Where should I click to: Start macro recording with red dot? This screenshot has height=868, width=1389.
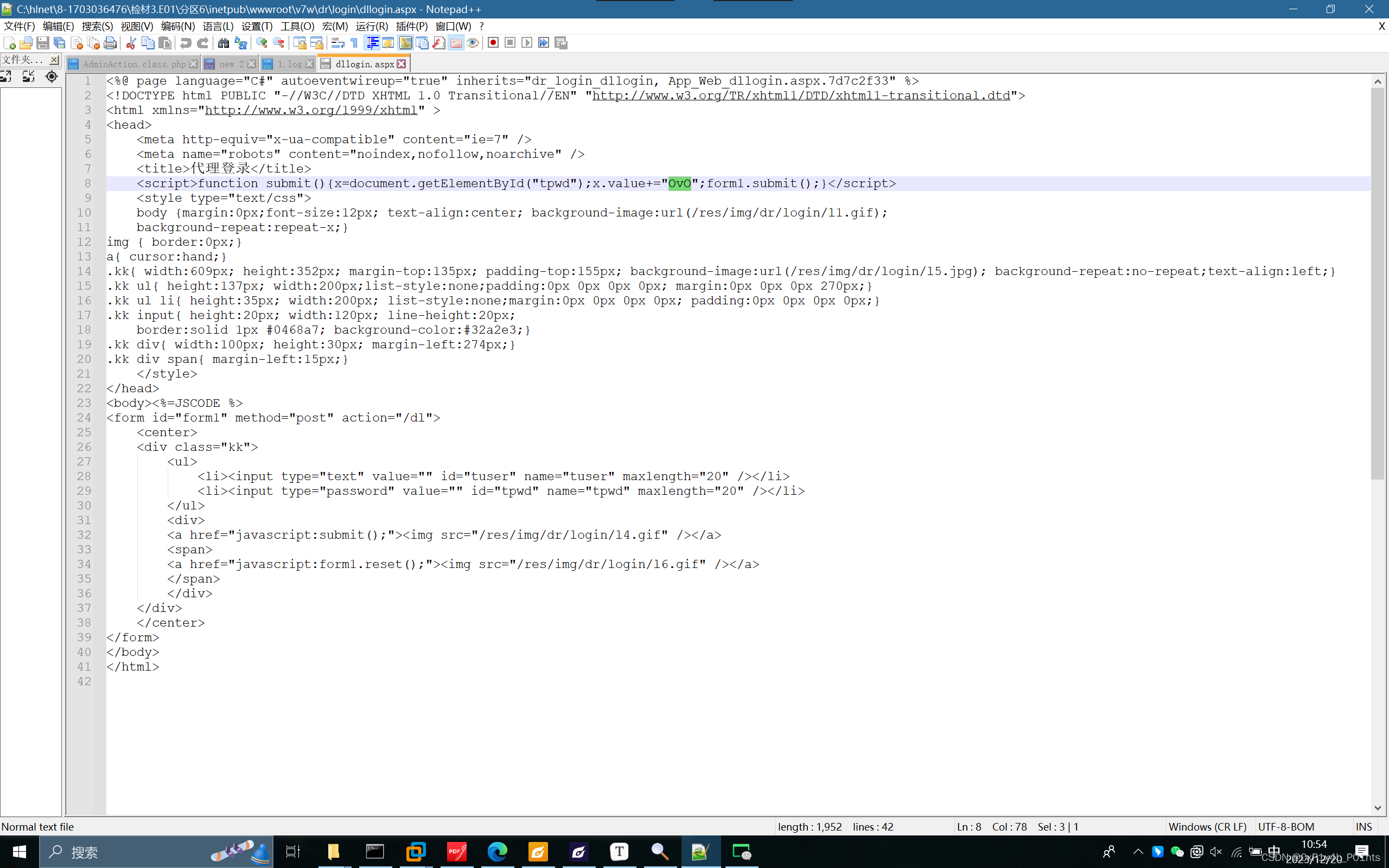493,43
